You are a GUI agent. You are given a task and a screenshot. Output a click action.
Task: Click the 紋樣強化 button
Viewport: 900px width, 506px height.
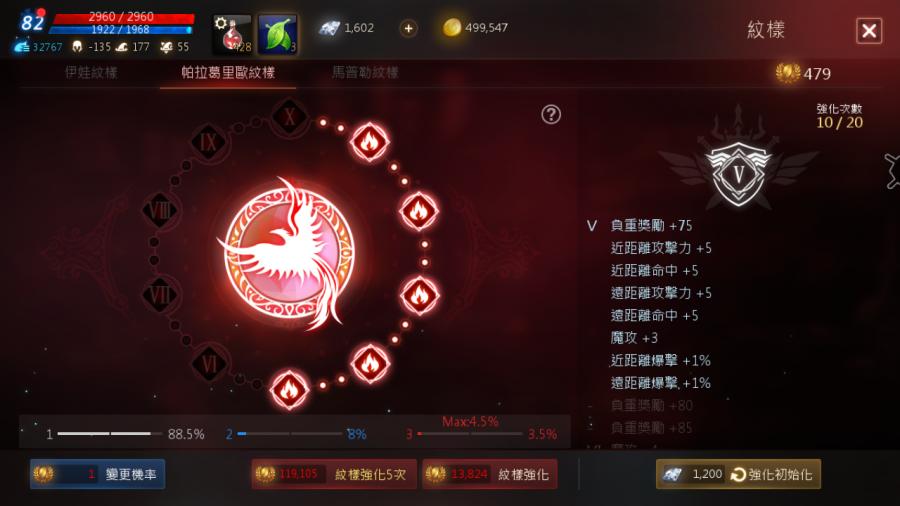coord(490,474)
